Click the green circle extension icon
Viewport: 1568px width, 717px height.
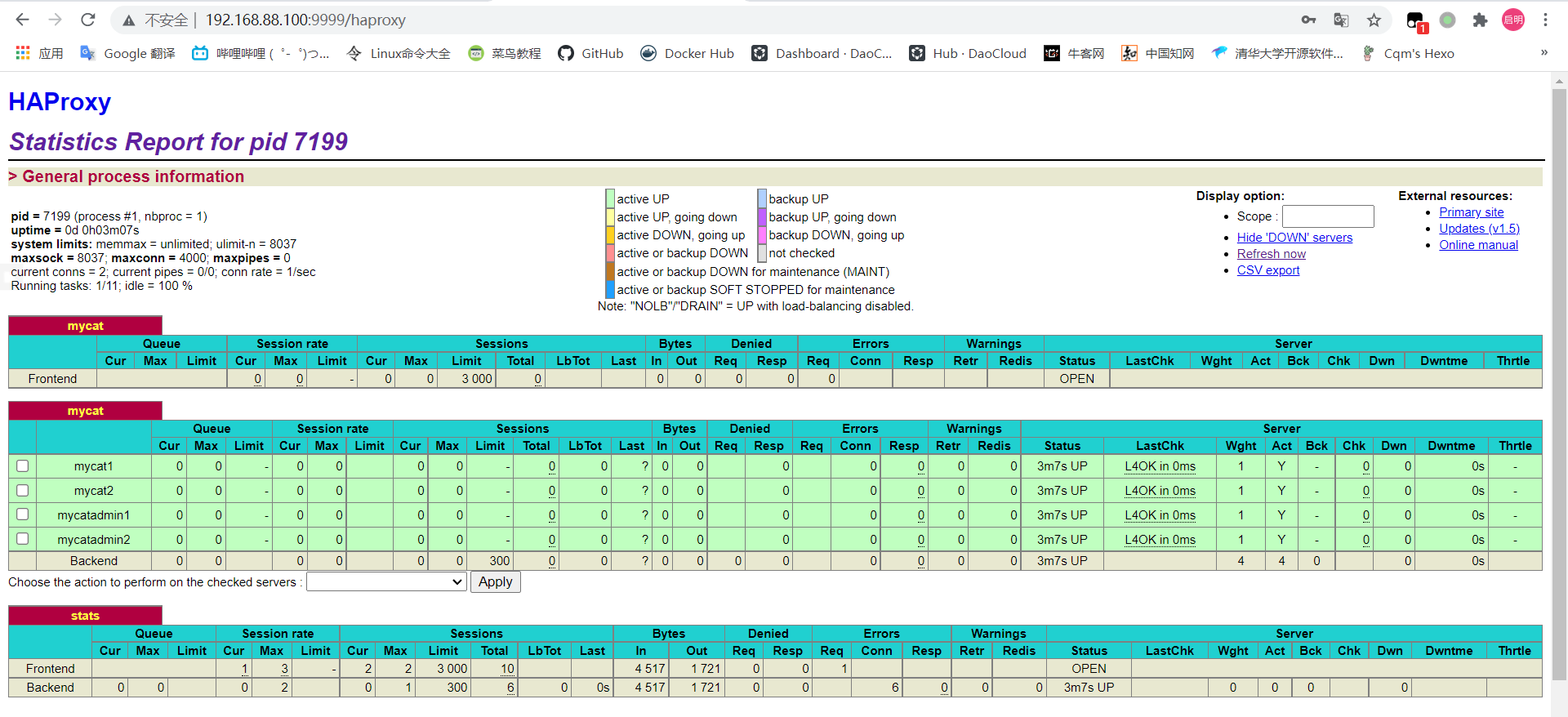1447,20
